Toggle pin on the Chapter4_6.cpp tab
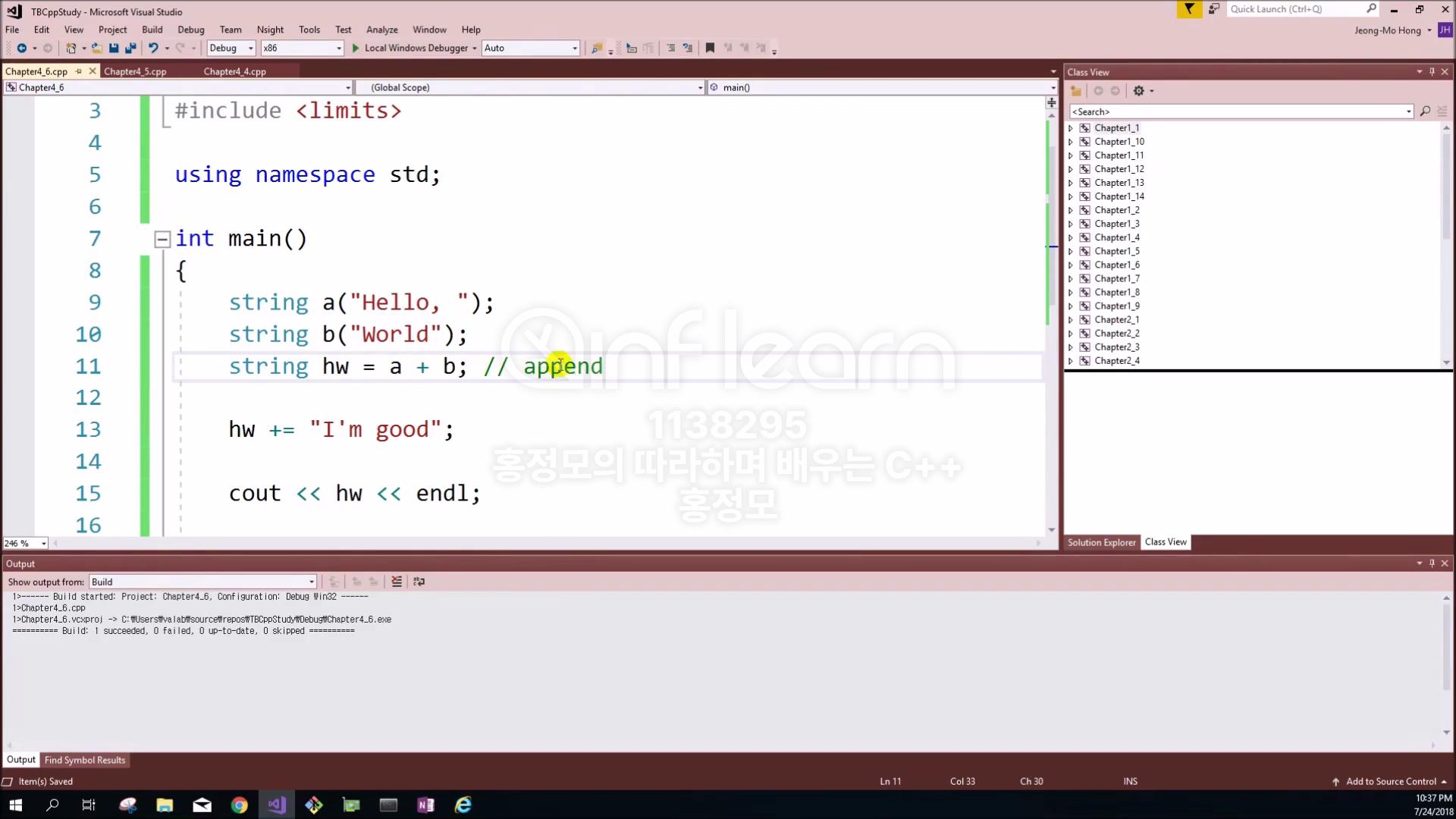The height and width of the screenshot is (819, 1456). 78,71
